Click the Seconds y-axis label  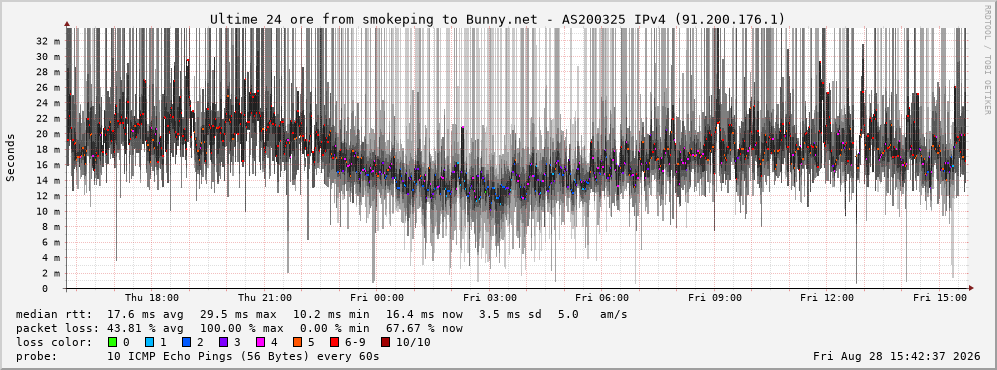[x=11, y=157]
